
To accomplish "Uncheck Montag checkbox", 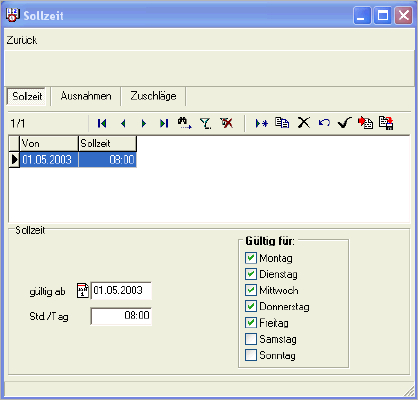I will [251, 258].
